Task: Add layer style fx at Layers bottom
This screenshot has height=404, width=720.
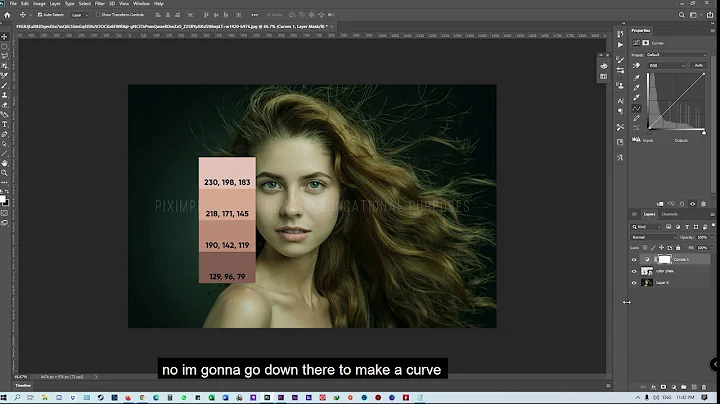Action: 653,387
